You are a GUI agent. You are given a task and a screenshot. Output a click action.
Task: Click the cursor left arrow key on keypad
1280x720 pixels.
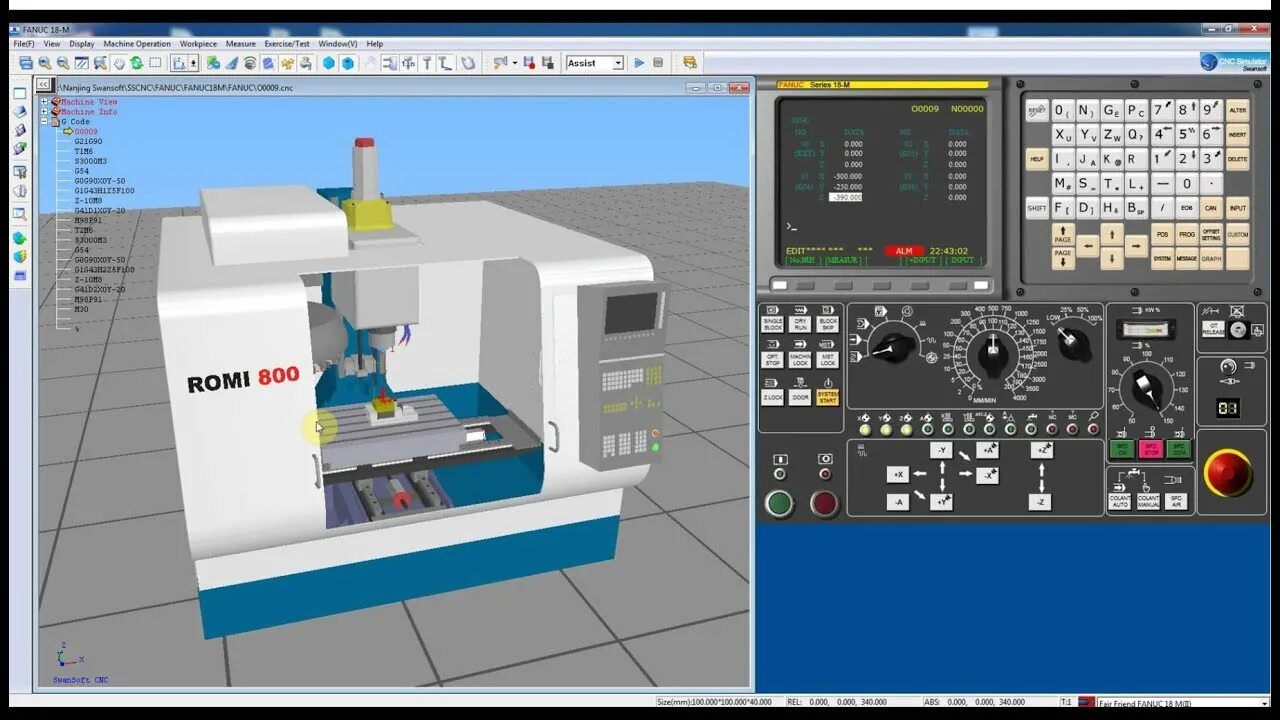pyautogui.click(x=1087, y=246)
